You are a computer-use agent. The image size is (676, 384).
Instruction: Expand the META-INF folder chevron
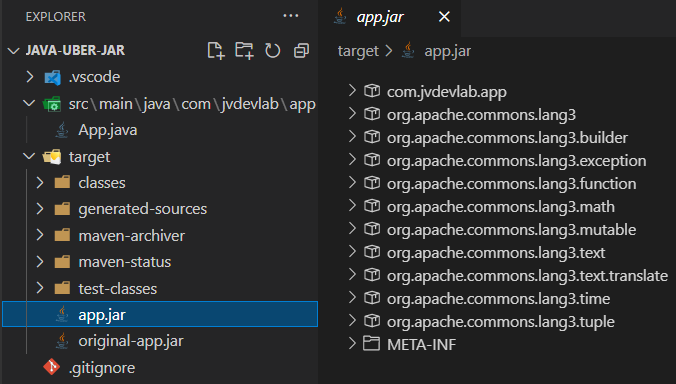pyautogui.click(x=352, y=344)
